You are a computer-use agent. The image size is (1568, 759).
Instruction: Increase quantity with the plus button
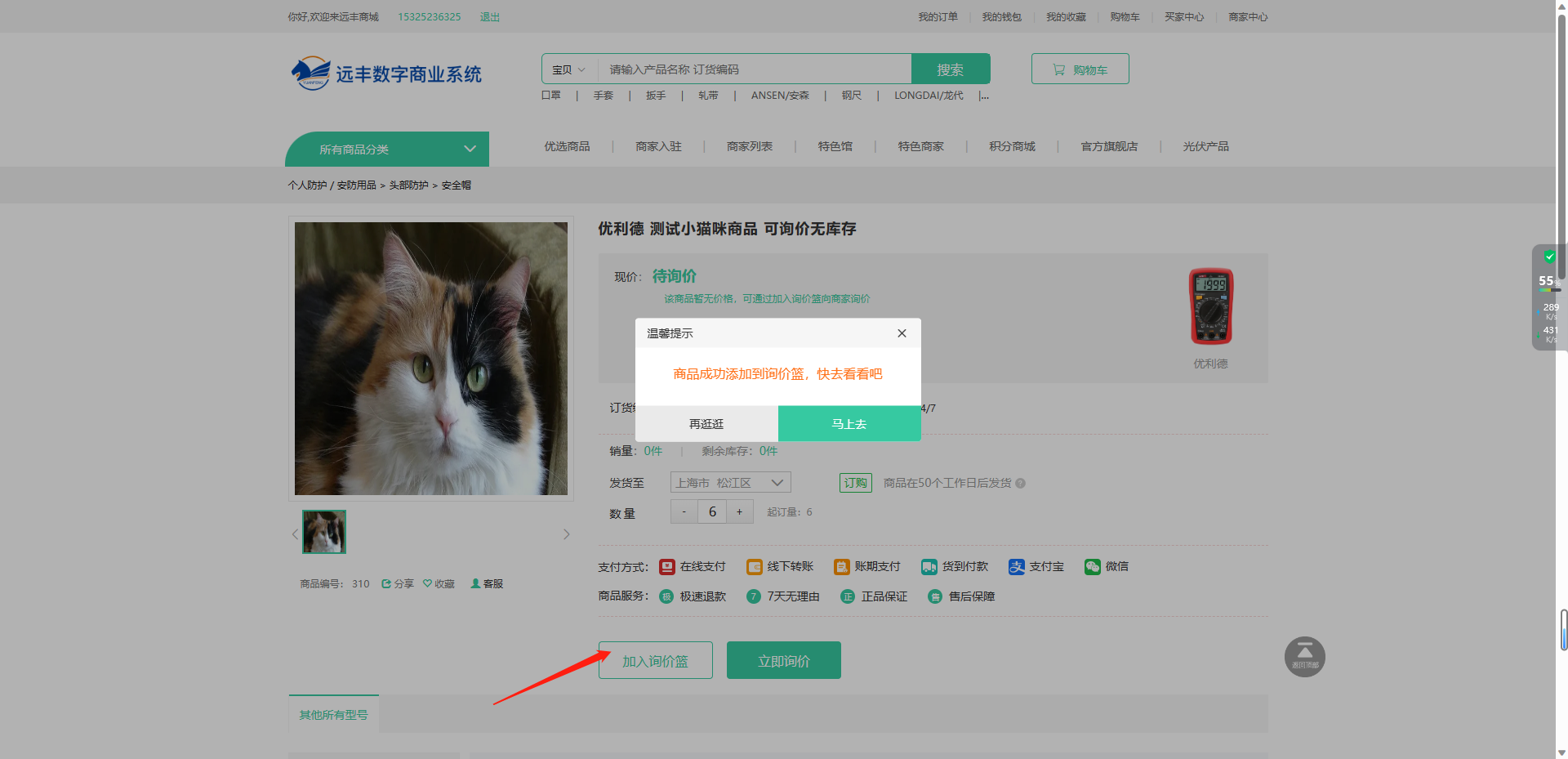740,512
